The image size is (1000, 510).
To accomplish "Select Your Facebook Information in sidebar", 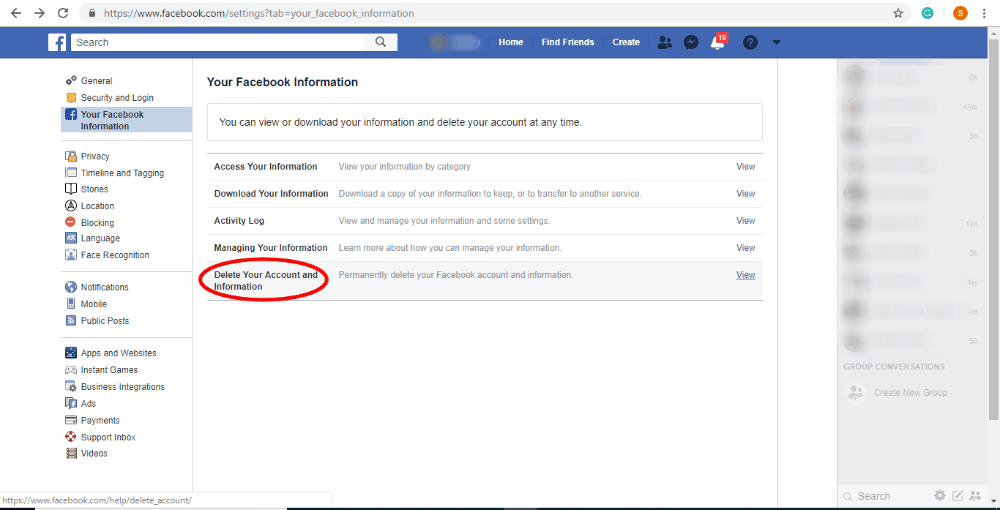I will coord(126,120).
